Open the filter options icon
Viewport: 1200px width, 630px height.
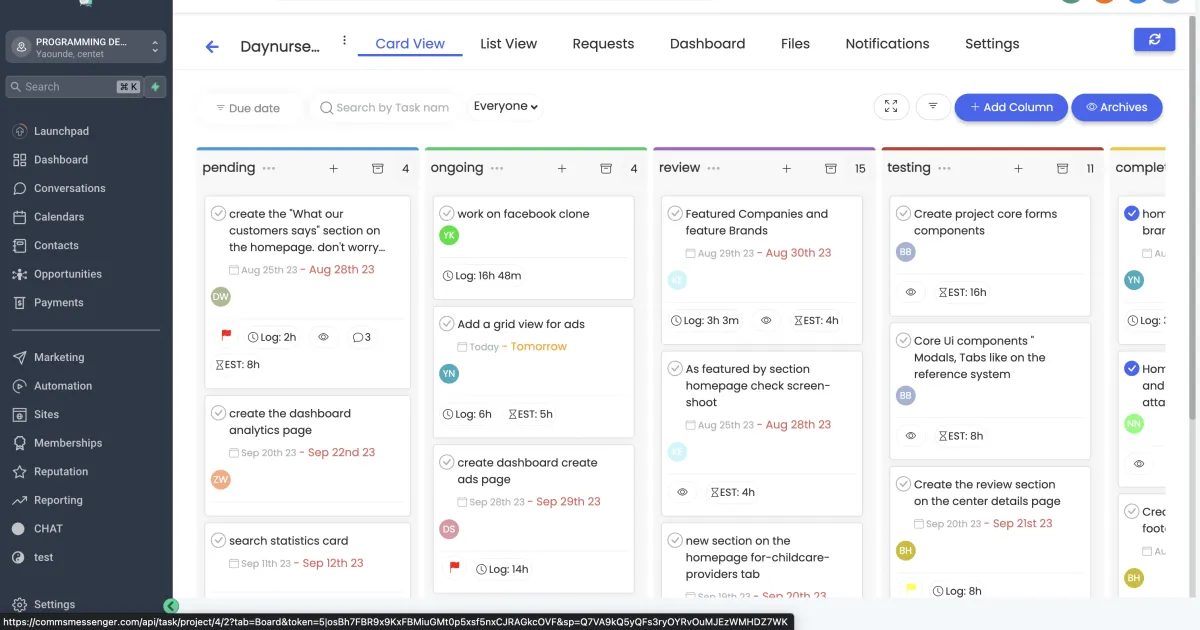933,107
